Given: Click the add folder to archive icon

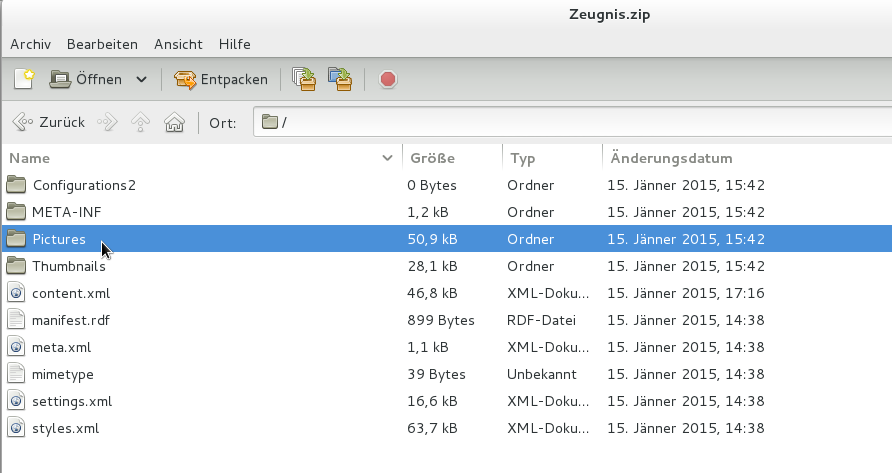Looking at the screenshot, I should pyautogui.click(x=340, y=79).
